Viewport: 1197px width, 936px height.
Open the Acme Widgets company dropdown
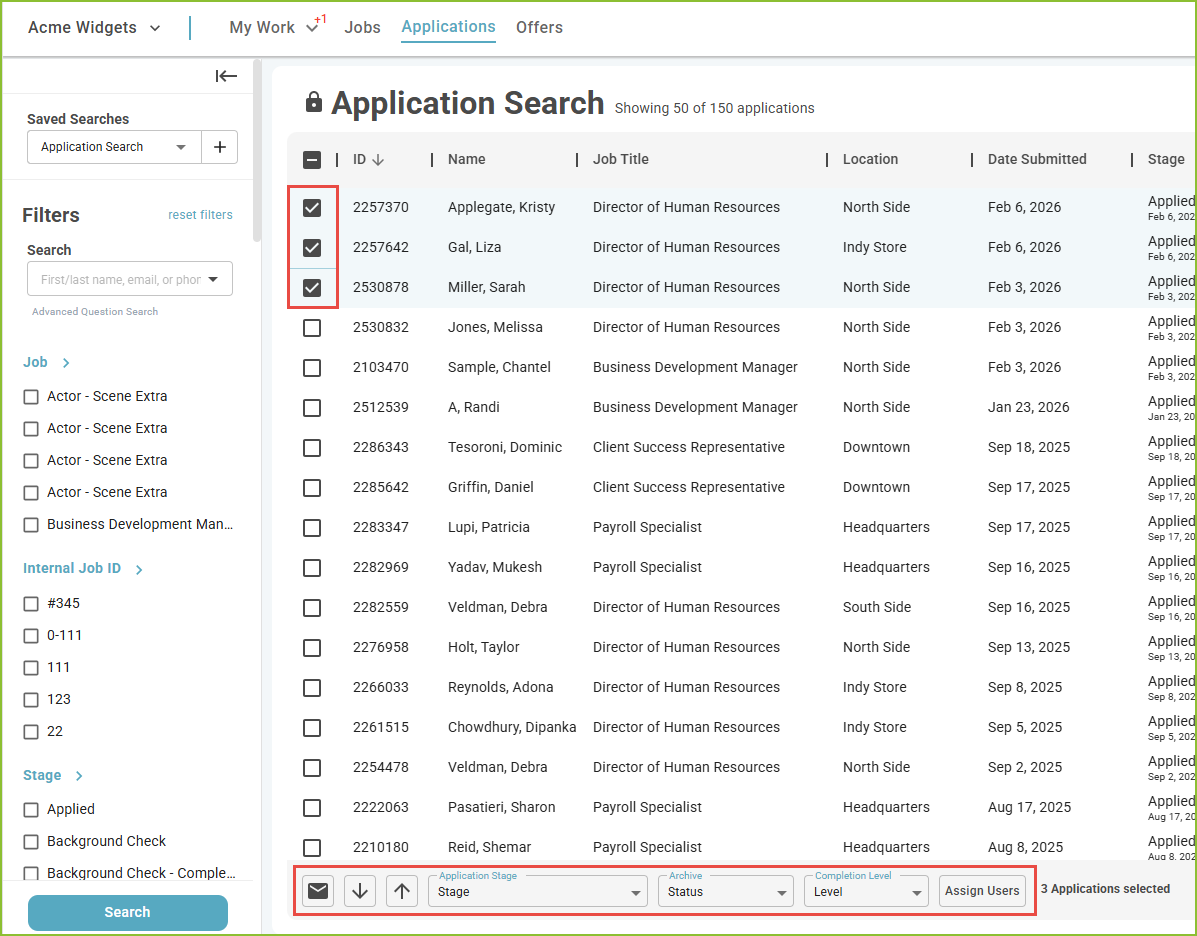(95, 27)
